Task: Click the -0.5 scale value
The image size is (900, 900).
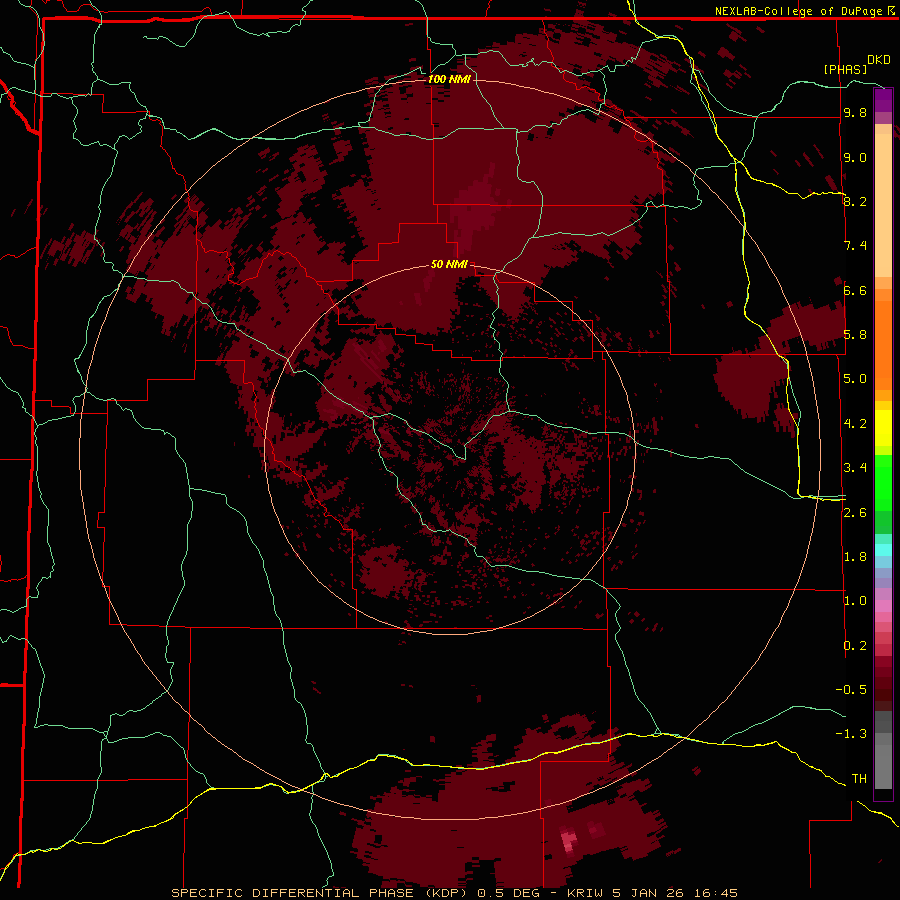Action: click(x=851, y=690)
